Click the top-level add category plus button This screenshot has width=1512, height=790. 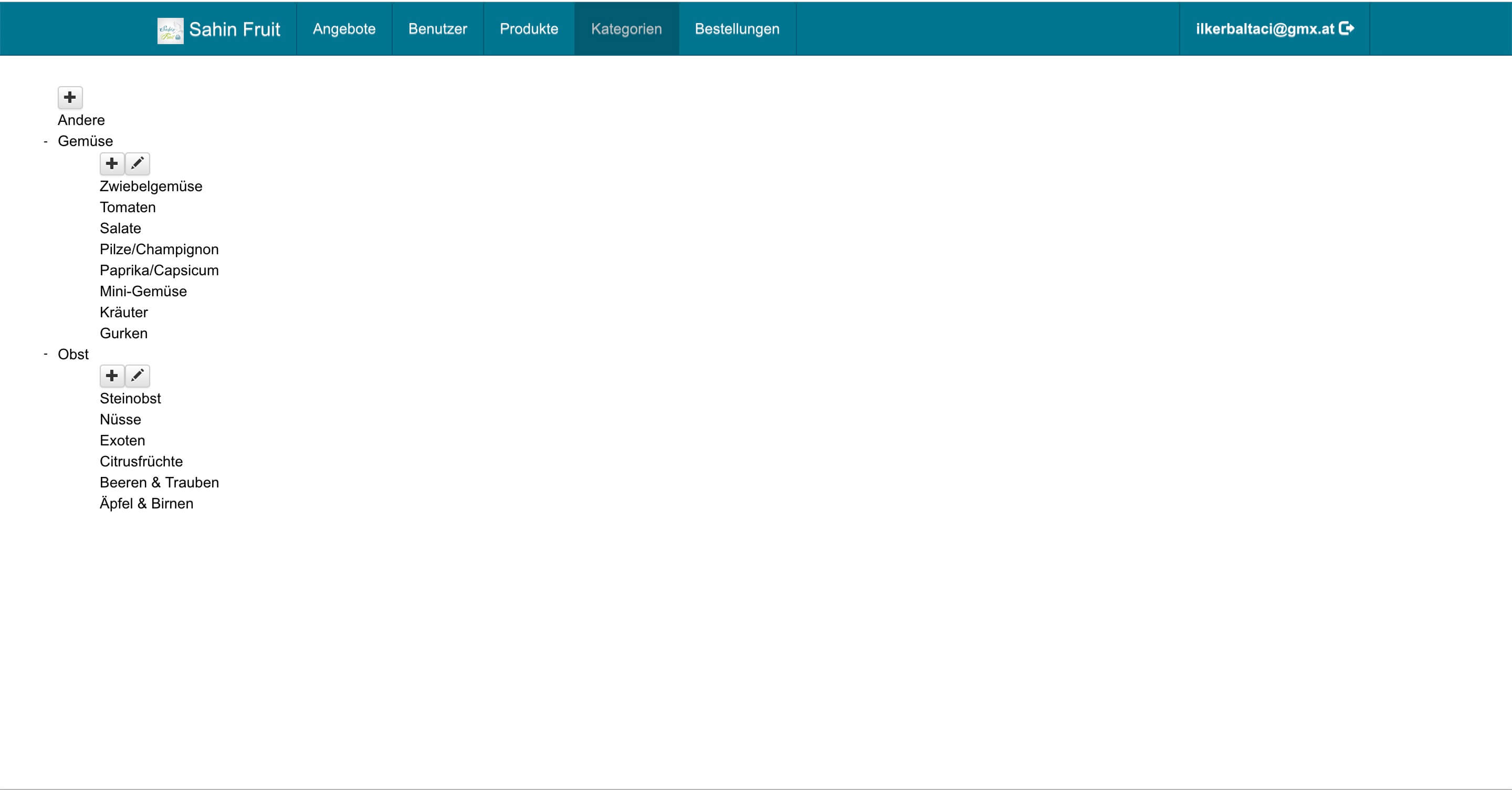(x=70, y=98)
